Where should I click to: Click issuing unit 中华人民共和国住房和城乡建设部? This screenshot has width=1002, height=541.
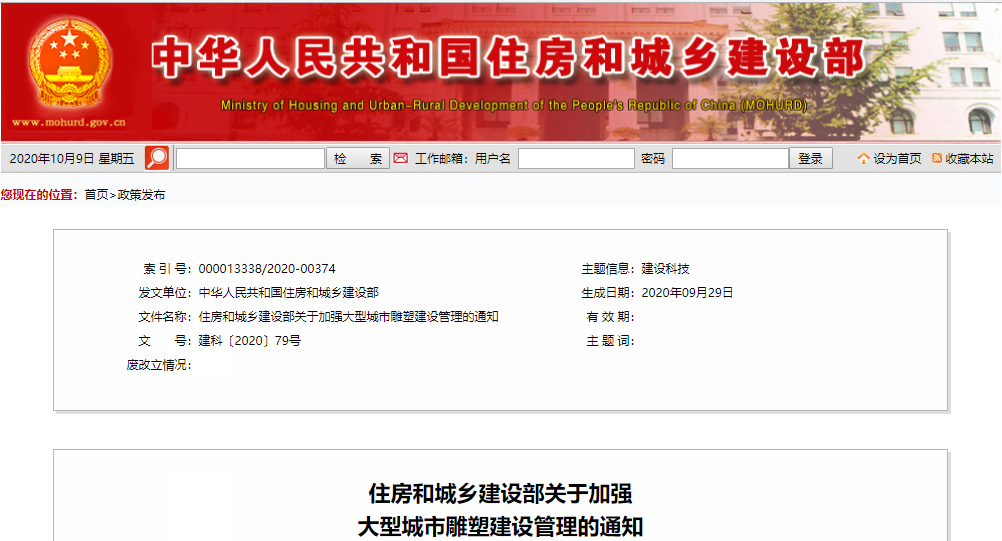point(289,293)
